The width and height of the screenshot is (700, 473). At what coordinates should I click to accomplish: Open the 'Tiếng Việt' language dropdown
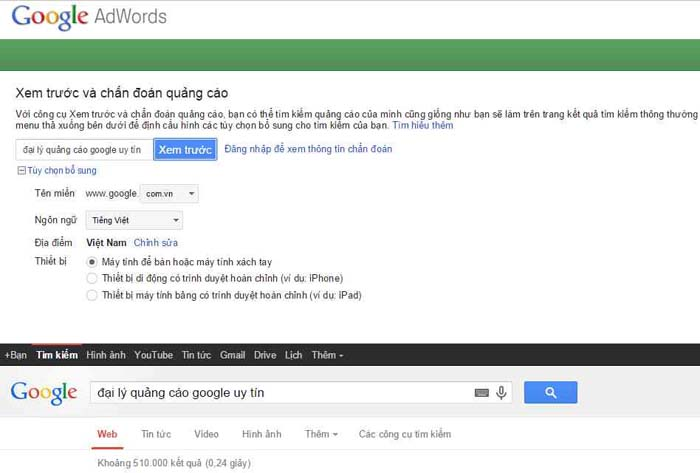point(134,220)
